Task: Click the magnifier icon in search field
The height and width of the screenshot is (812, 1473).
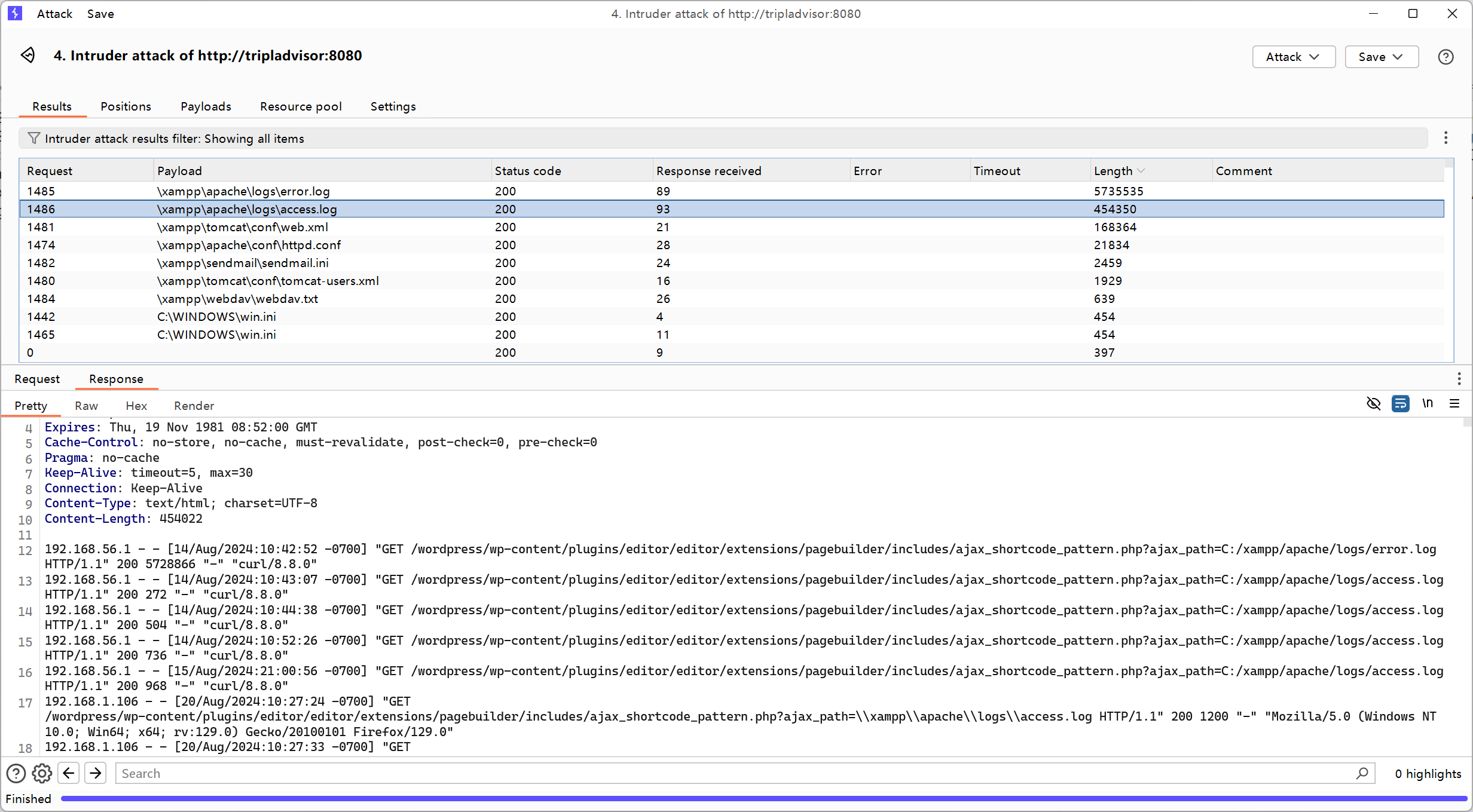Action: [x=1362, y=773]
